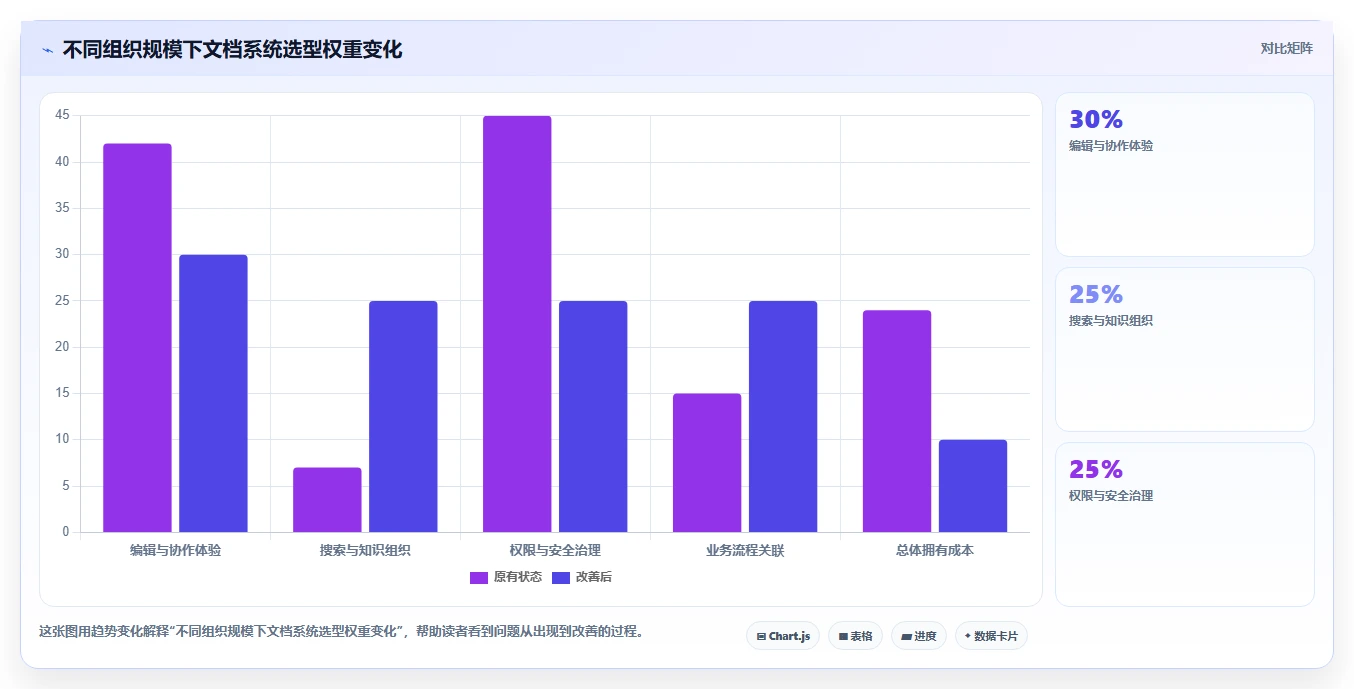Click the purple 原有状态 legend swatch

pyautogui.click(x=479, y=577)
